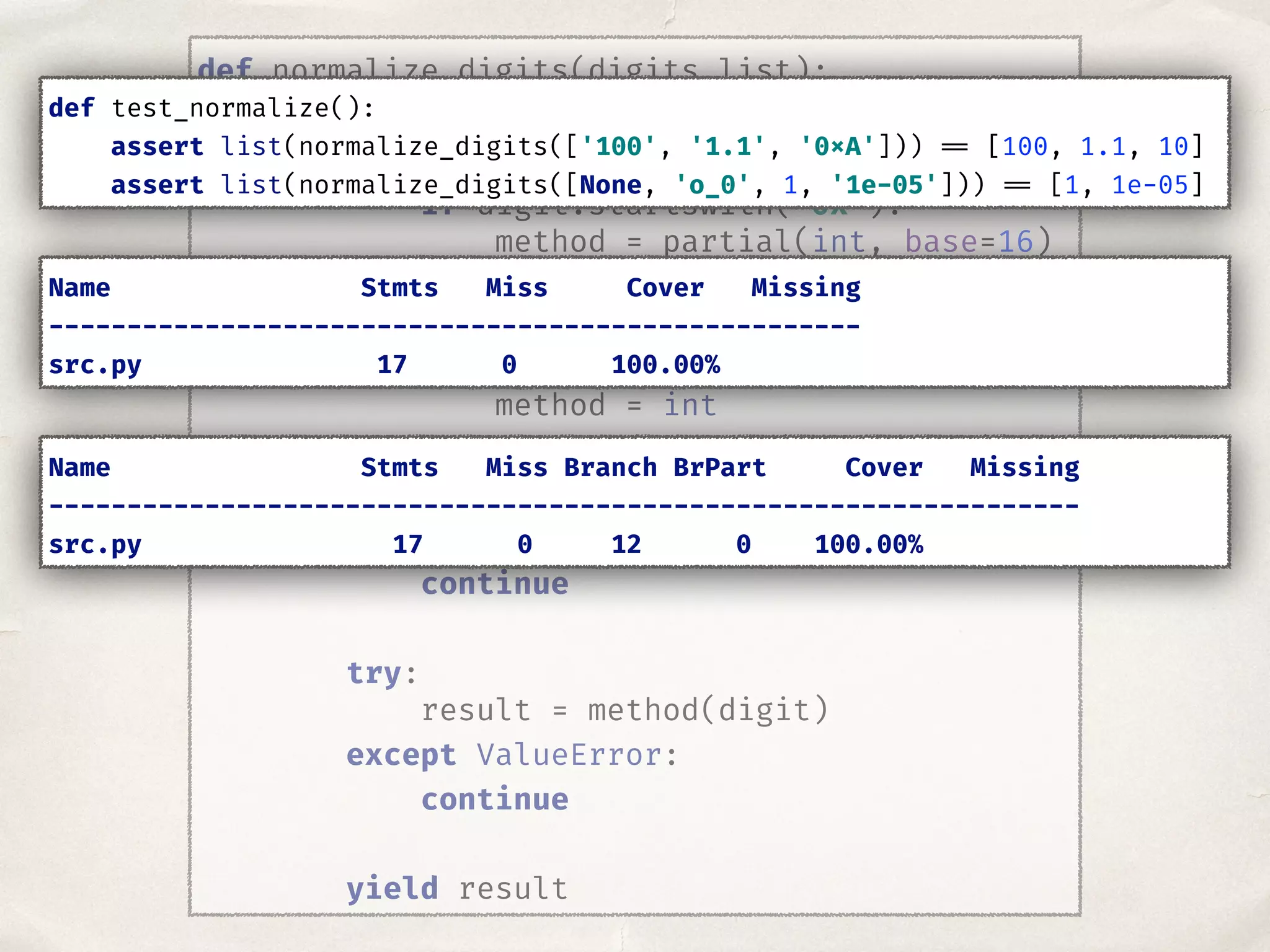
Task: Click the unquoted 1e-05 in the expected list
Action: (1150, 185)
